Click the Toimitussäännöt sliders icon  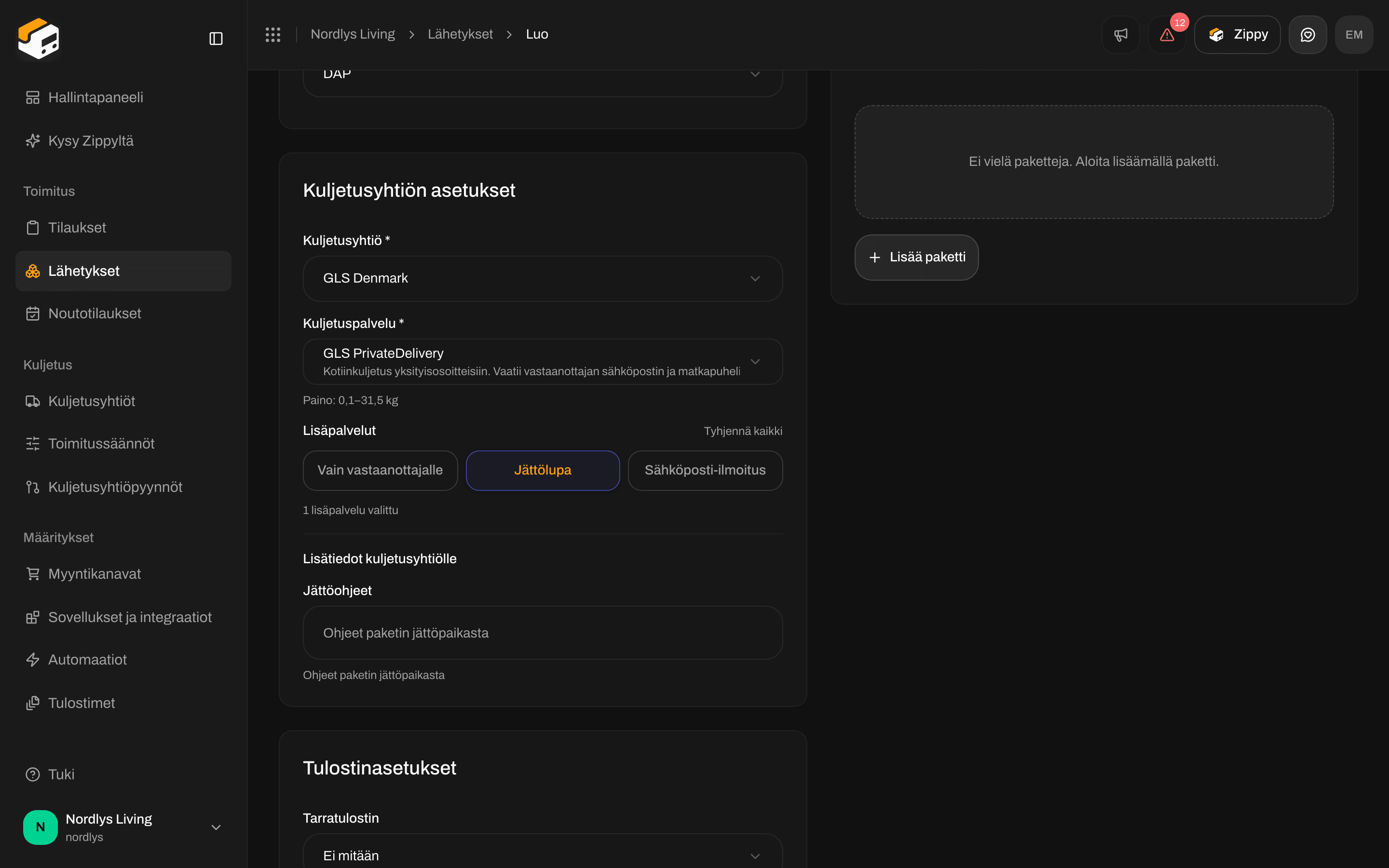point(33,444)
